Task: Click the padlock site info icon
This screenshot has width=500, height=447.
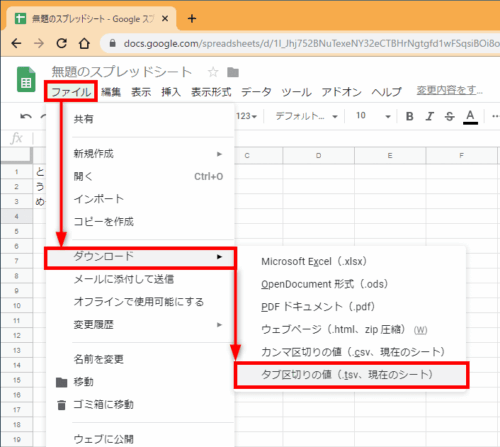Action: click(x=113, y=43)
